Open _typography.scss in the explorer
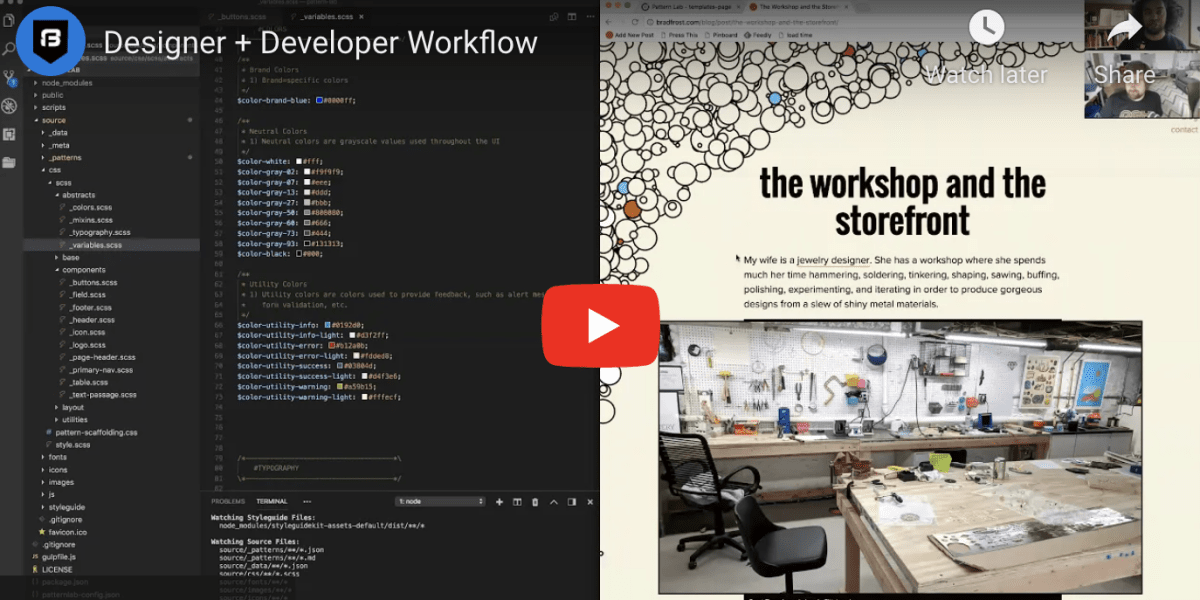The height and width of the screenshot is (600, 1200). 97,232
